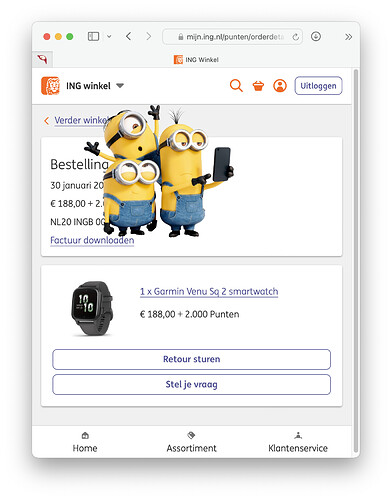
Task: Open the sidebar options dropdown chevron
Action: point(109,36)
